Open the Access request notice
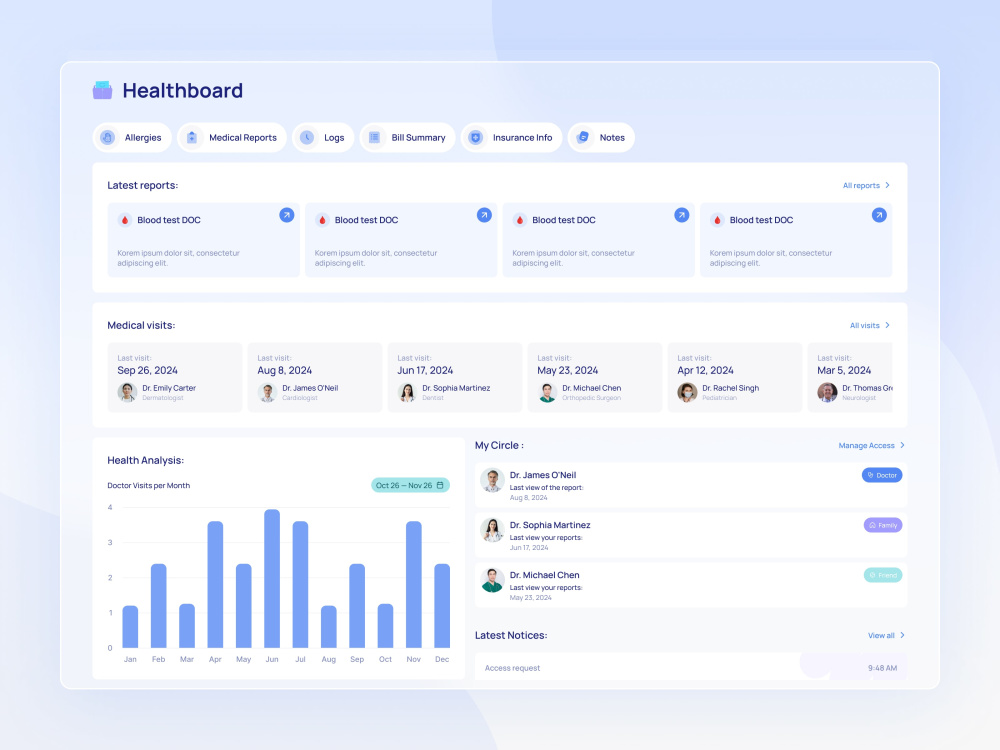The width and height of the screenshot is (1000, 750). [x=691, y=668]
